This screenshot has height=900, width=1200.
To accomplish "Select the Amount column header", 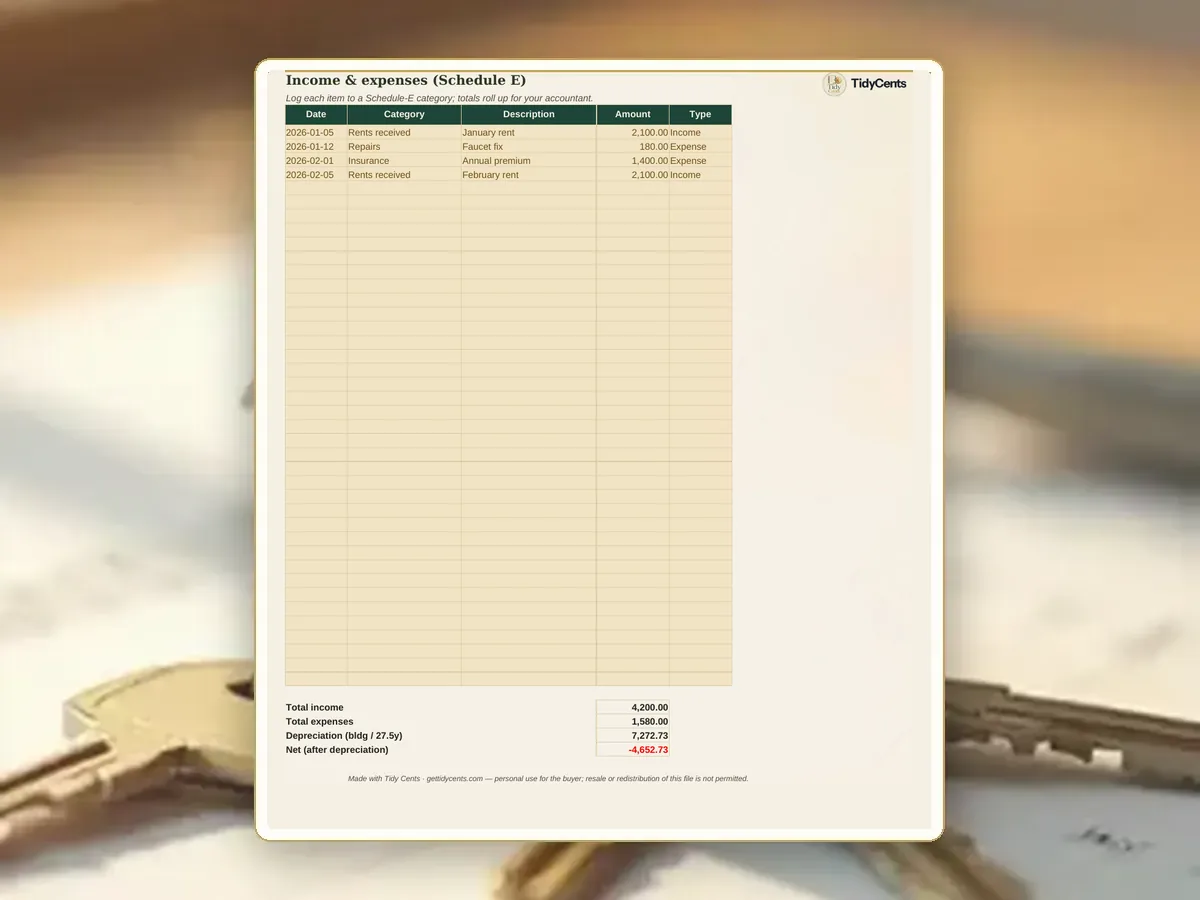I will pyautogui.click(x=633, y=115).
